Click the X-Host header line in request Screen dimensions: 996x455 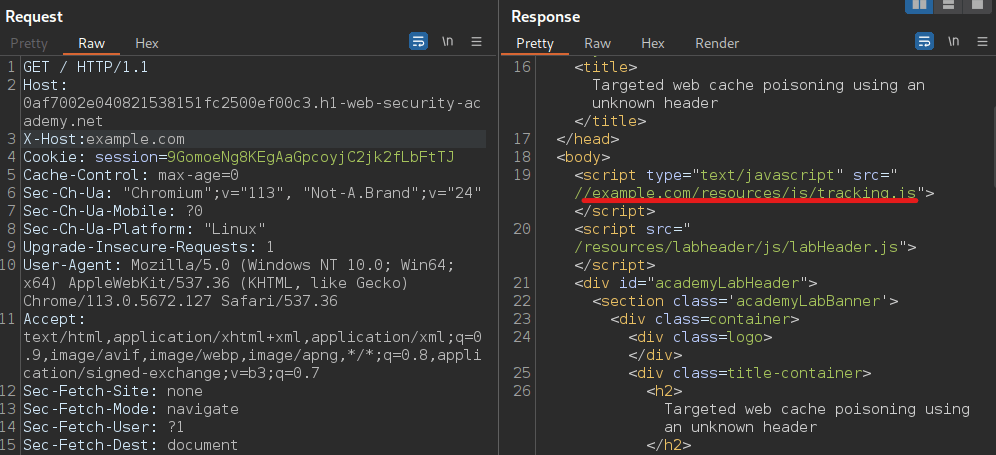click(104, 139)
